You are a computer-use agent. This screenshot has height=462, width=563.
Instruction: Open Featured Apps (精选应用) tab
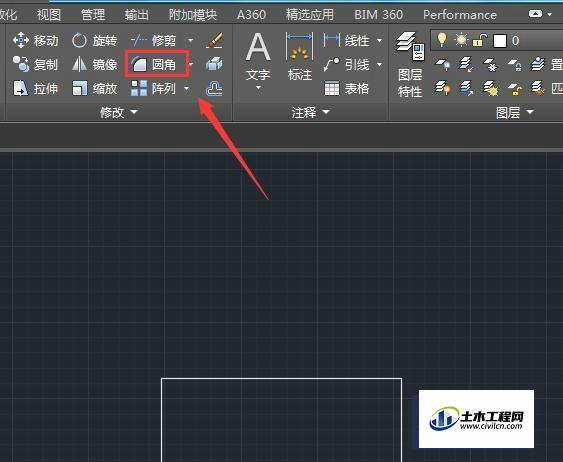click(x=310, y=15)
